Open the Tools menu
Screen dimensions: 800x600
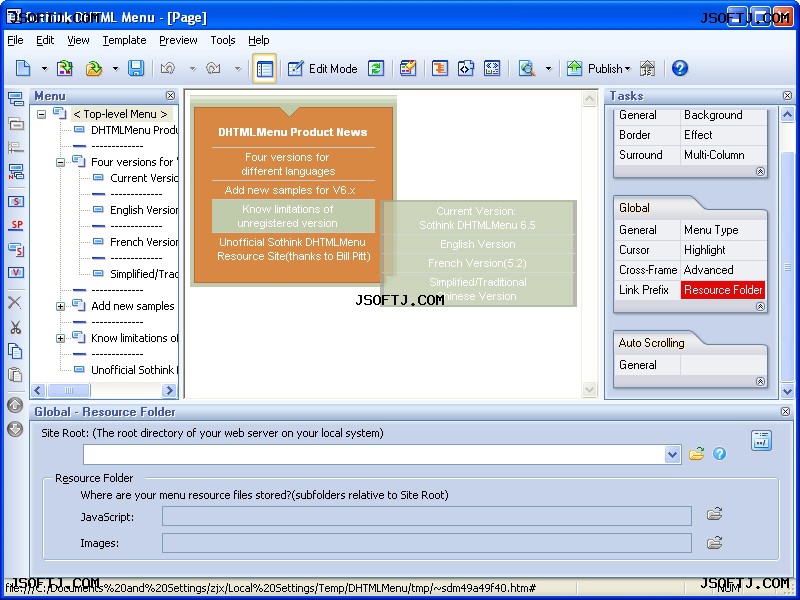223,40
